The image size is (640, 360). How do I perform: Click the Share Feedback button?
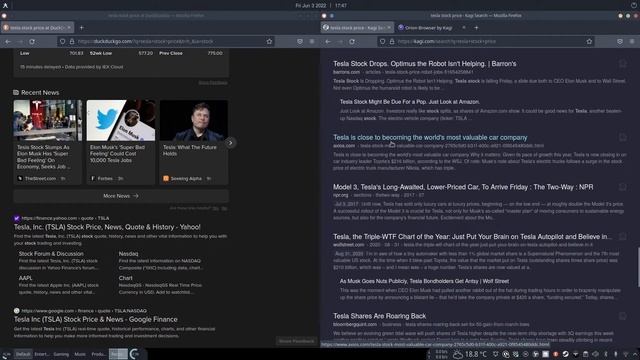pyautogui.click(x=296, y=341)
